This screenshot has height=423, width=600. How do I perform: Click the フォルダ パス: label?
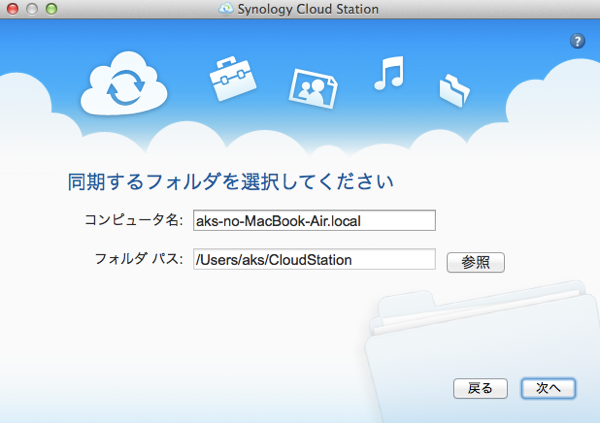[139, 259]
